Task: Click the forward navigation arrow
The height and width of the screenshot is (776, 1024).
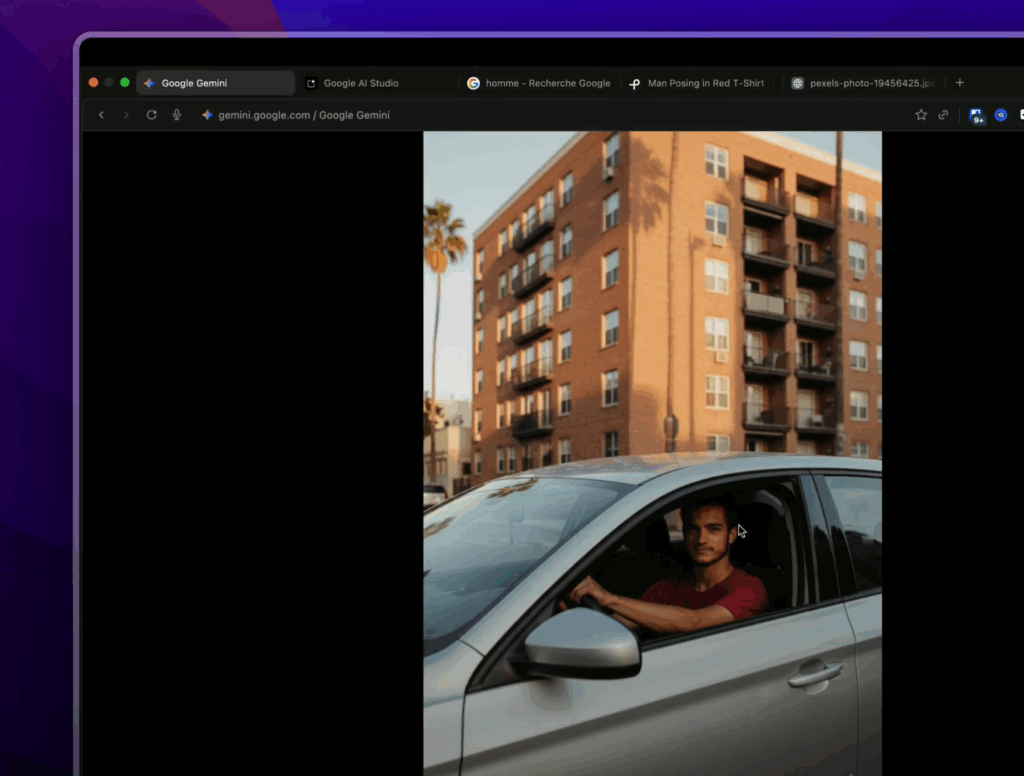Action: 126,115
